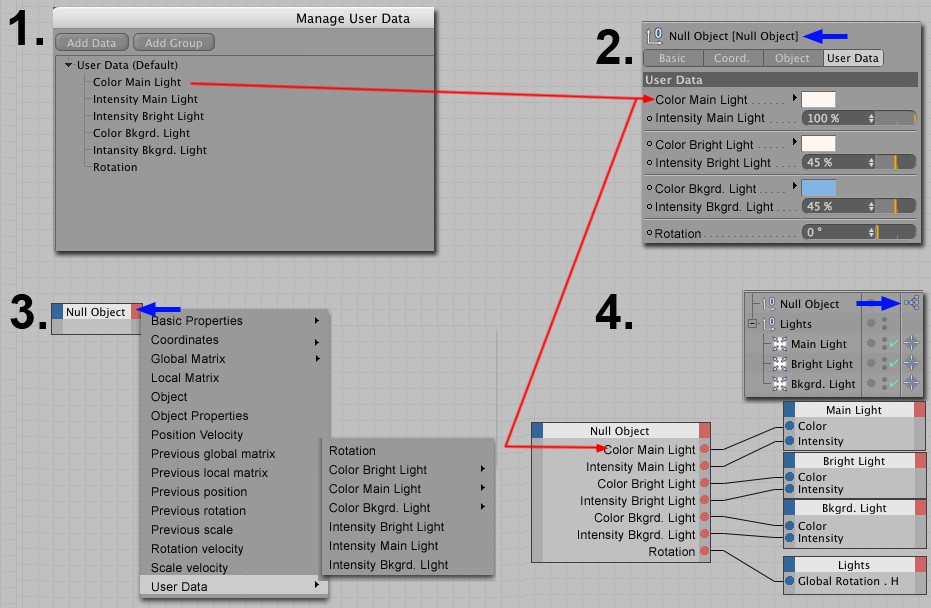Click red output corner of Null Object node

pos(137,312)
